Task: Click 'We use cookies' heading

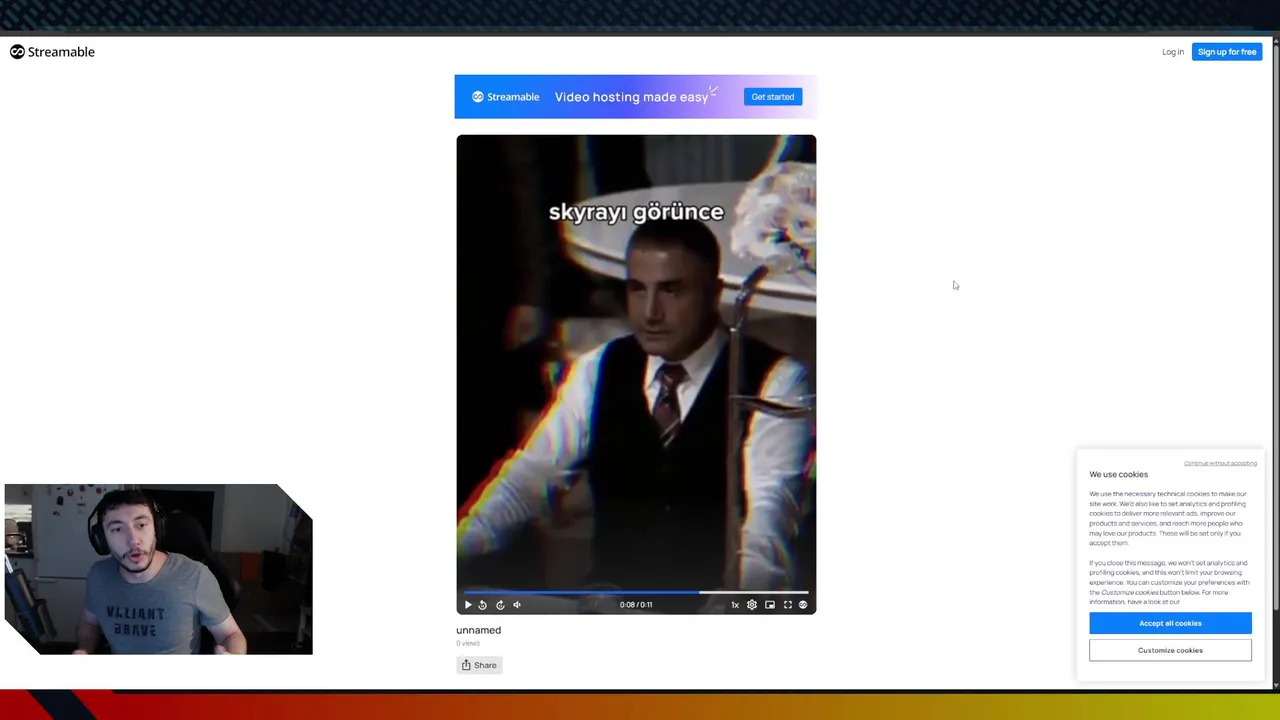Action: [1118, 474]
